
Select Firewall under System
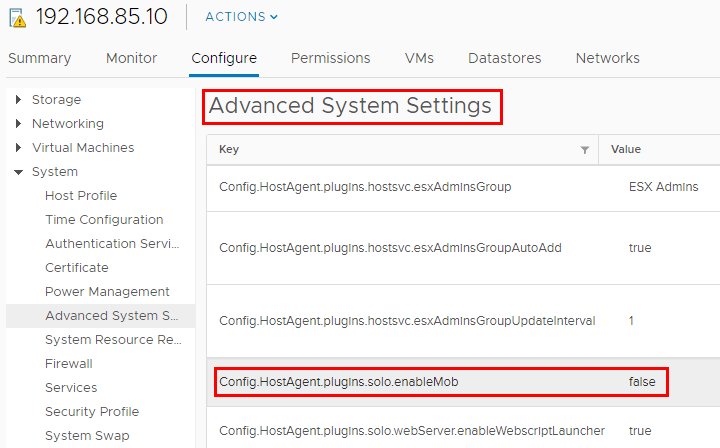point(69,364)
